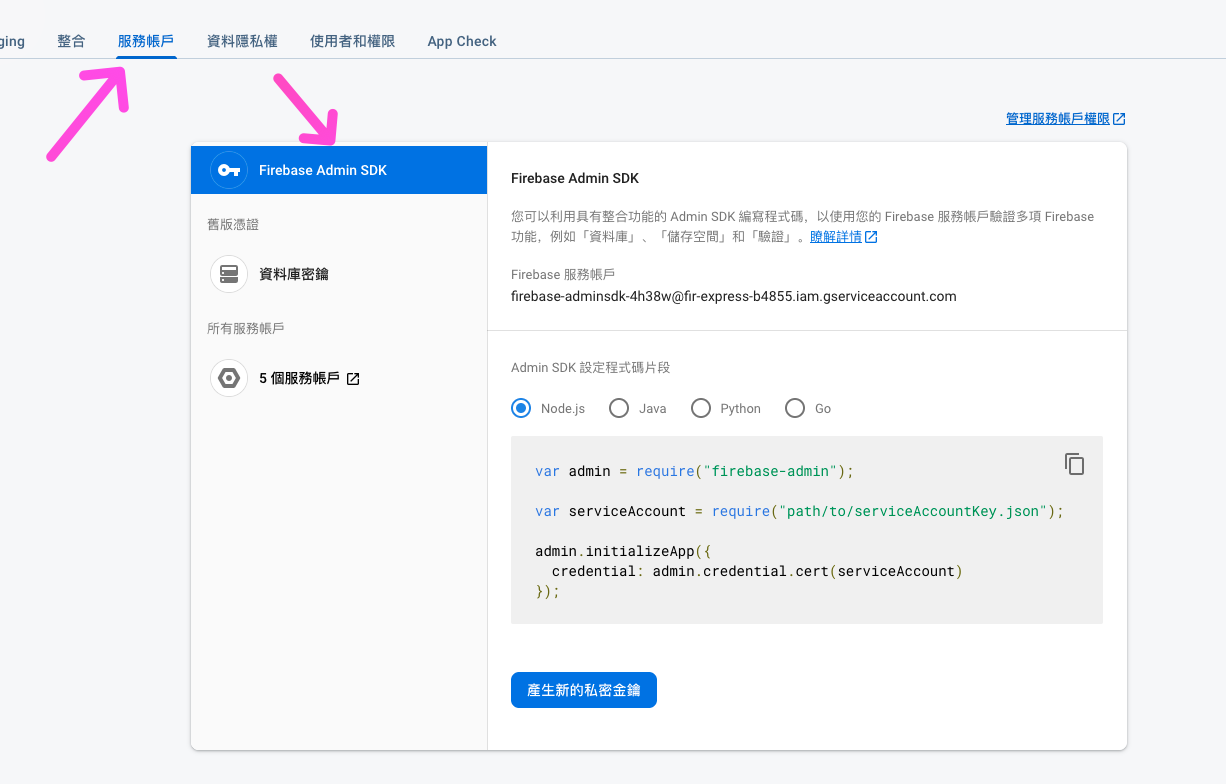Click the hexagon service accounts icon

click(229, 378)
